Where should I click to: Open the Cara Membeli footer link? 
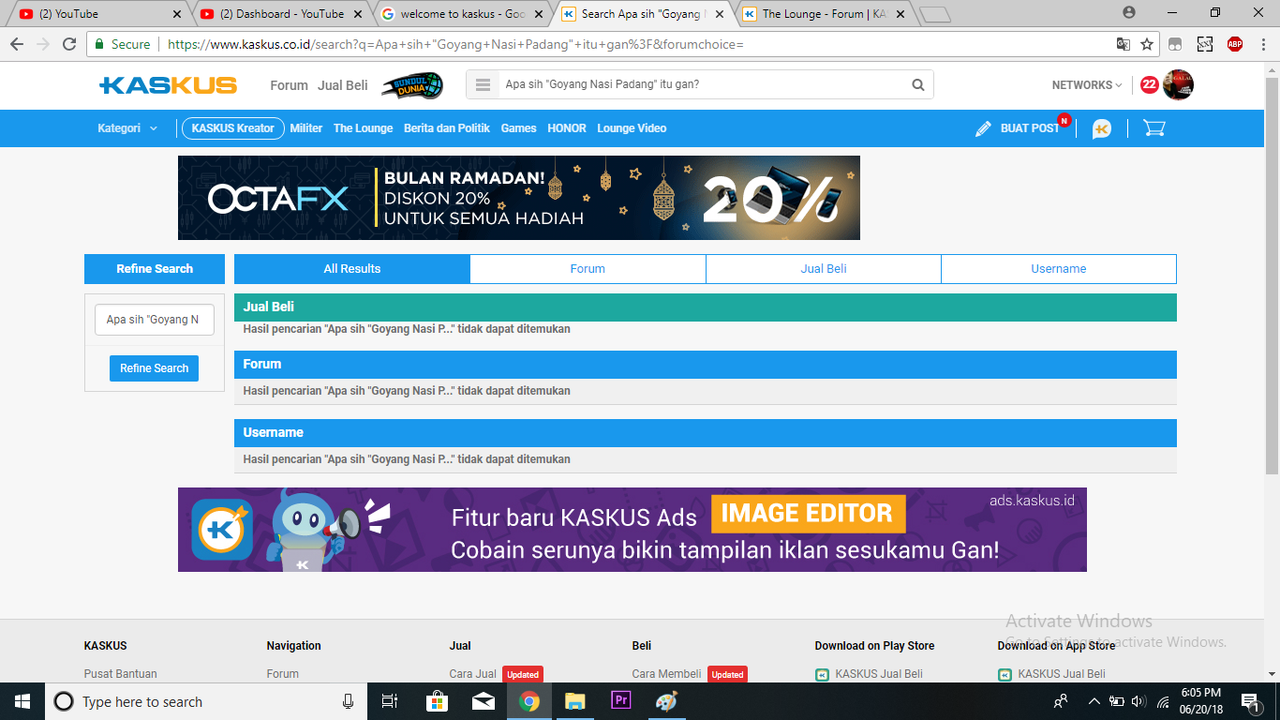pos(667,674)
